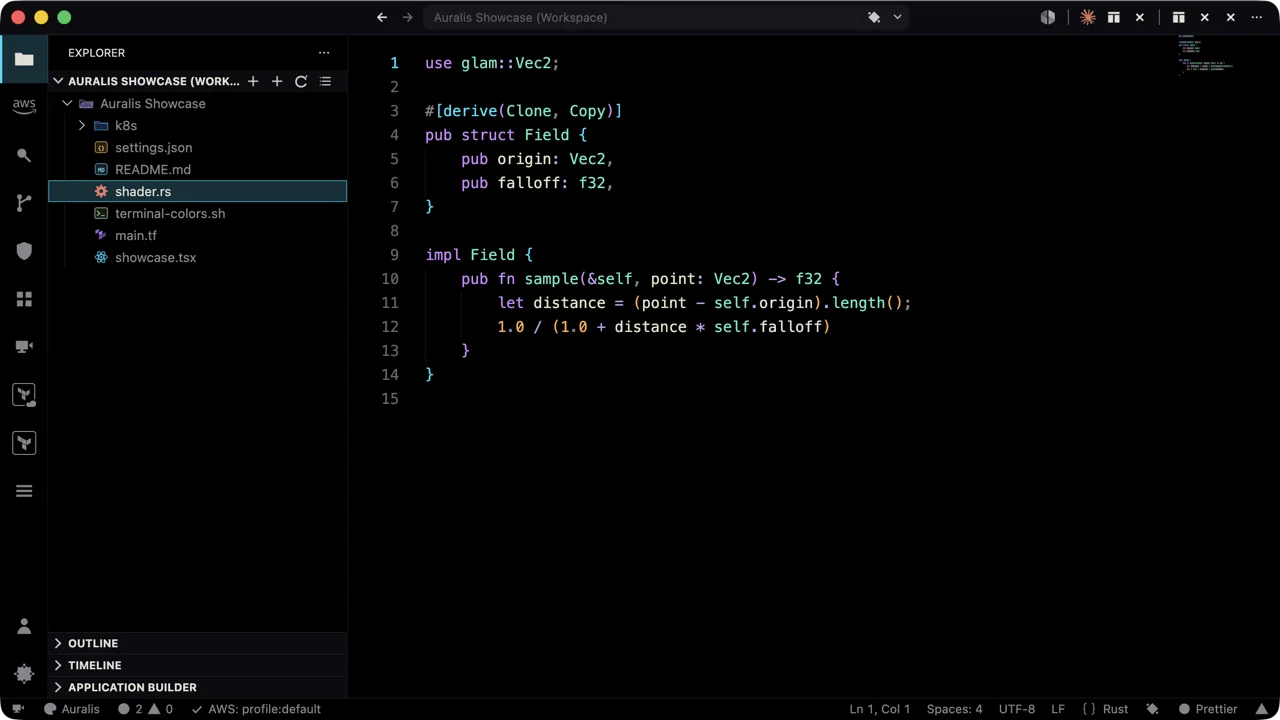Refresh the Explorer file tree
The image size is (1280, 720).
coord(301,81)
